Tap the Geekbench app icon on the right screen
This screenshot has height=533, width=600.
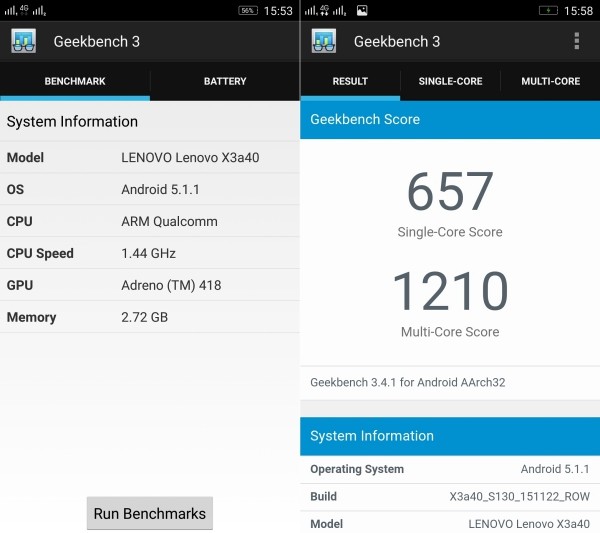coord(324,41)
